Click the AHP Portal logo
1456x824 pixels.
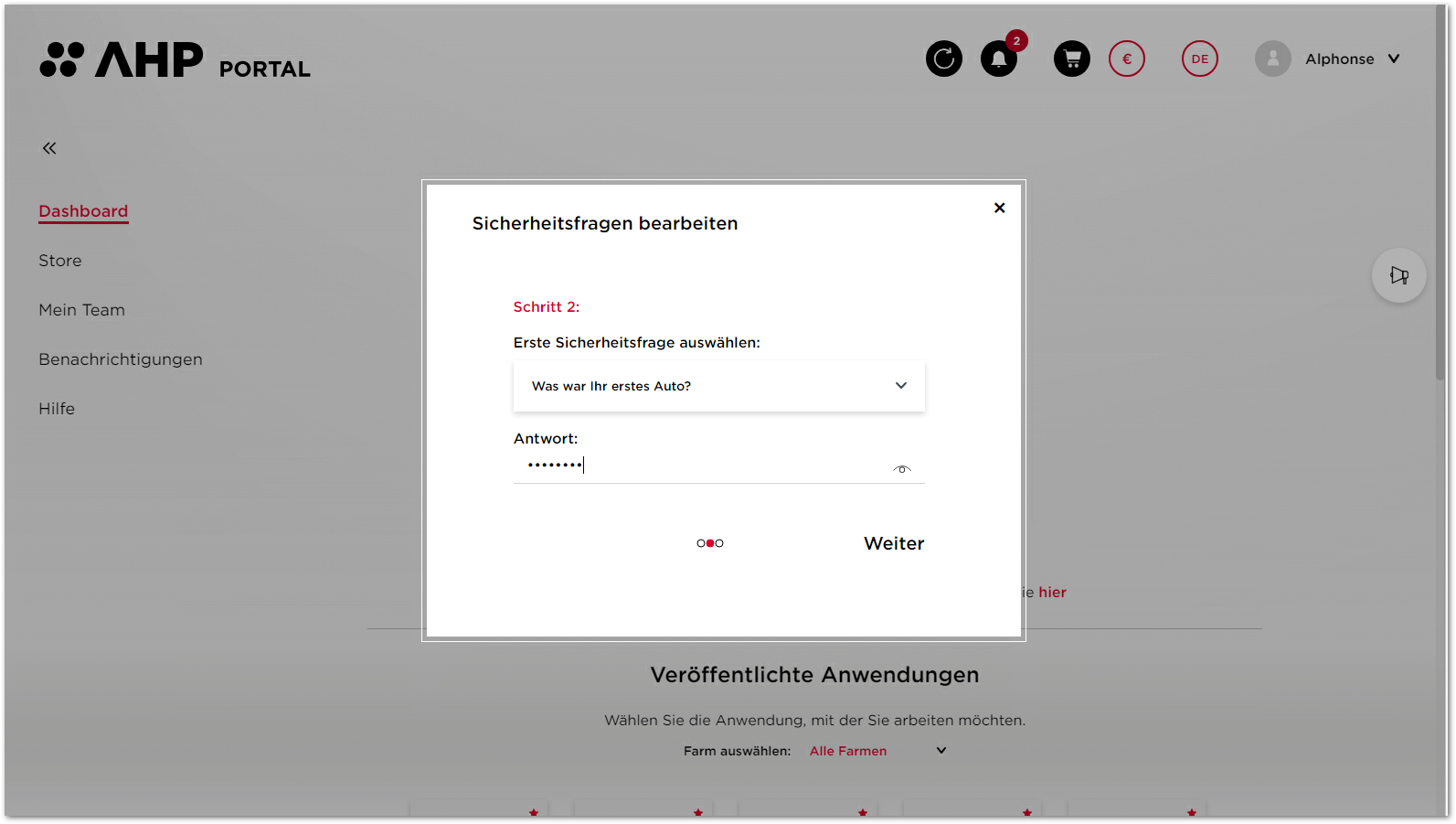click(x=175, y=60)
